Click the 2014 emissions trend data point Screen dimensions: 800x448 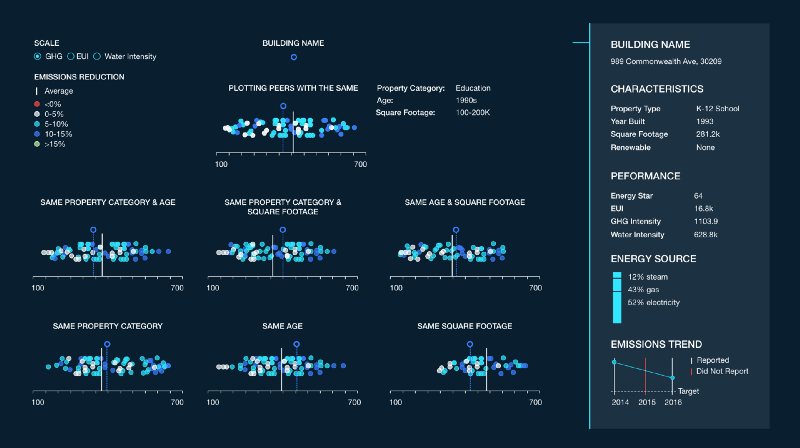tap(614, 362)
